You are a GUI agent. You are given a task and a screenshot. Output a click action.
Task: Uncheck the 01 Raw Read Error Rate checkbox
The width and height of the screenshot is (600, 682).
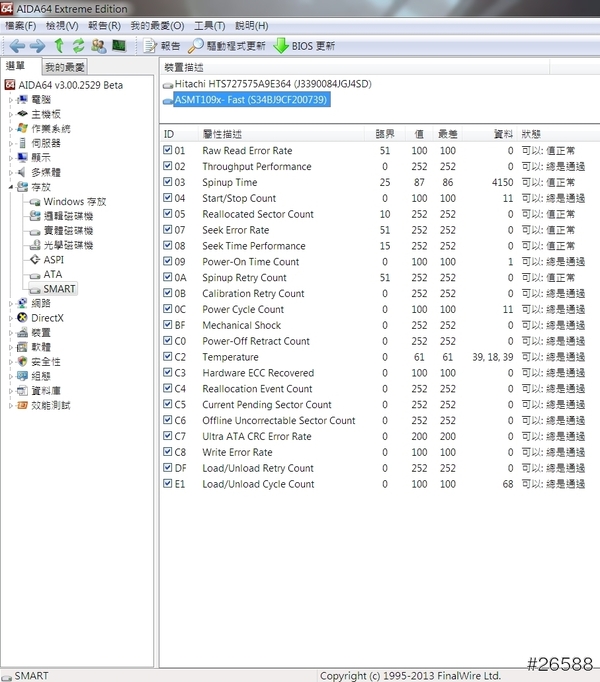tap(168, 150)
